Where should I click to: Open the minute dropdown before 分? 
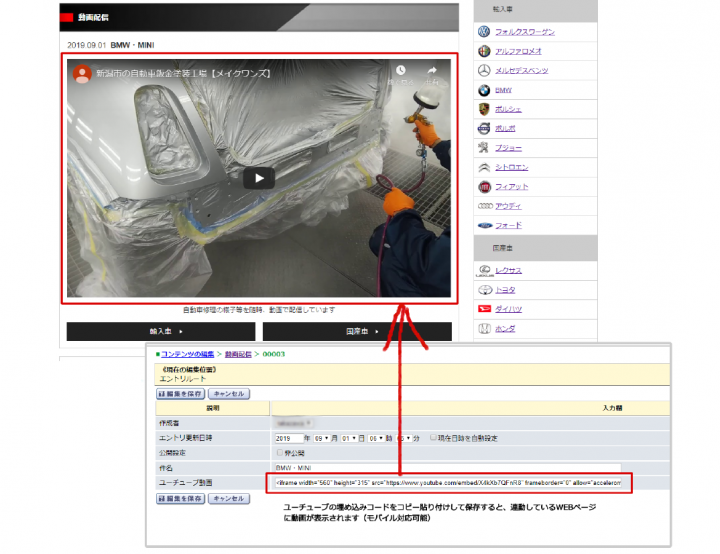point(403,438)
